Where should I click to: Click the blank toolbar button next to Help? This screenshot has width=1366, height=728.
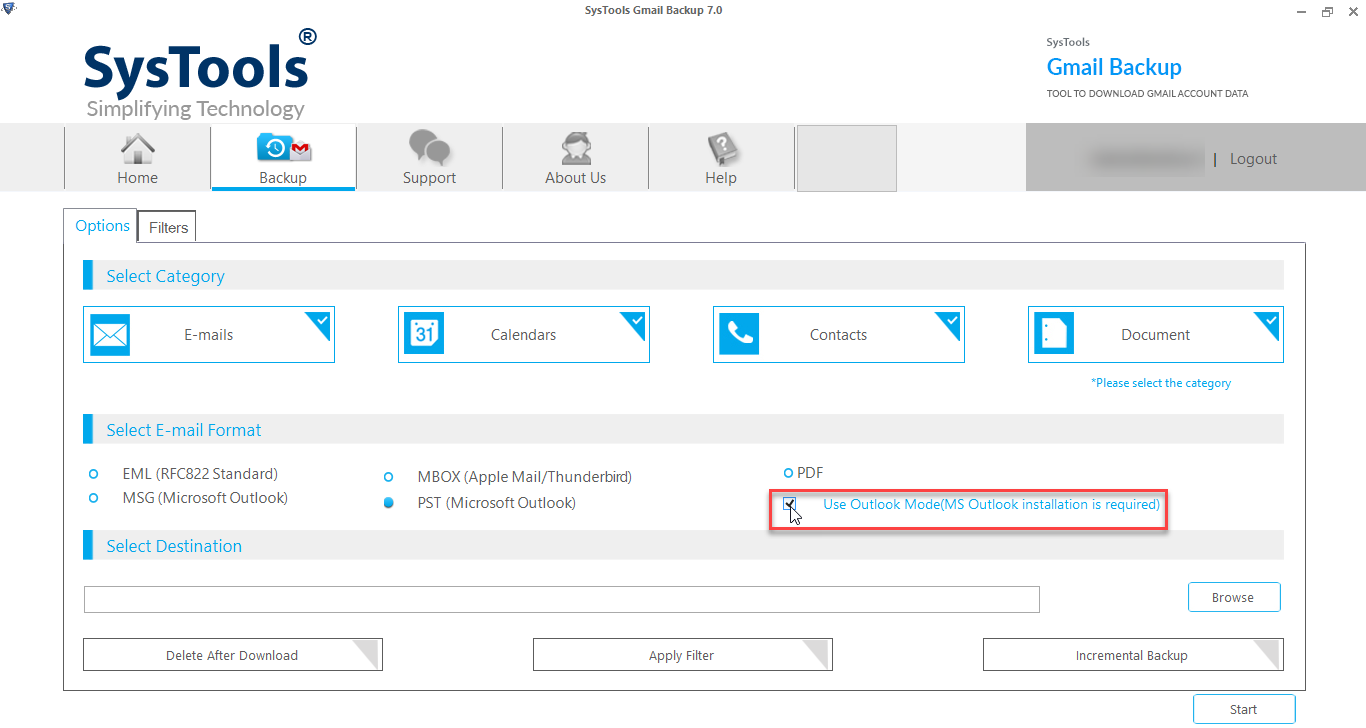click(x=846, y=158)
